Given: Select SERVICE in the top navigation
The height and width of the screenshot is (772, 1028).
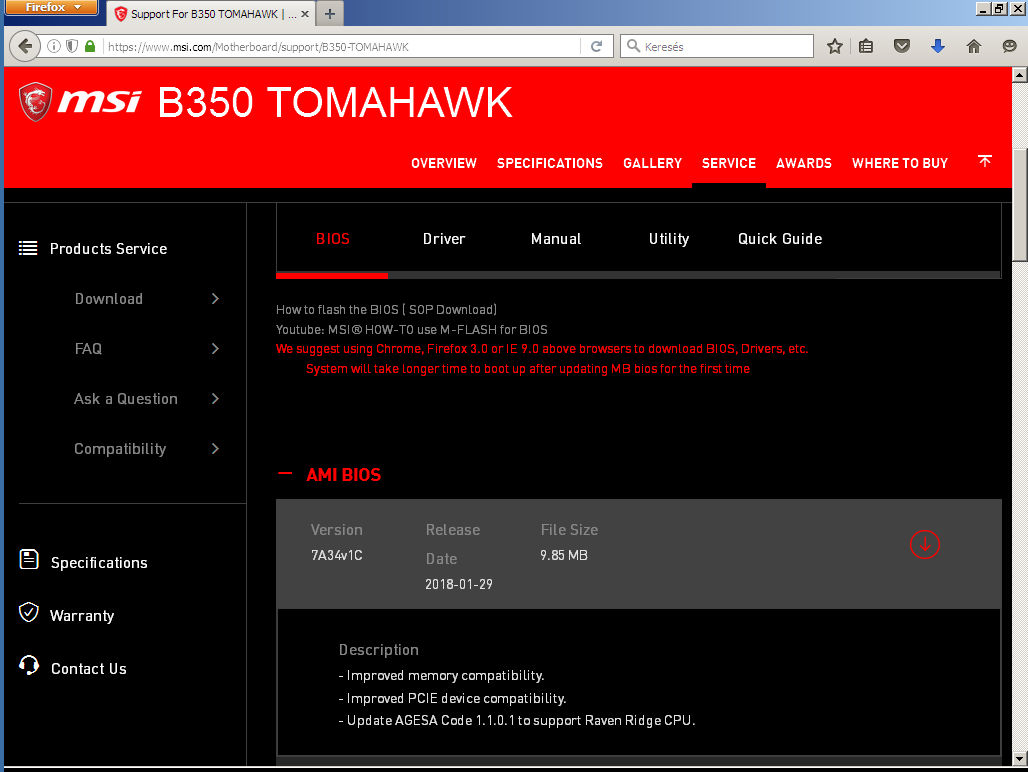Looking at the screenshot, I should point(729,163).
